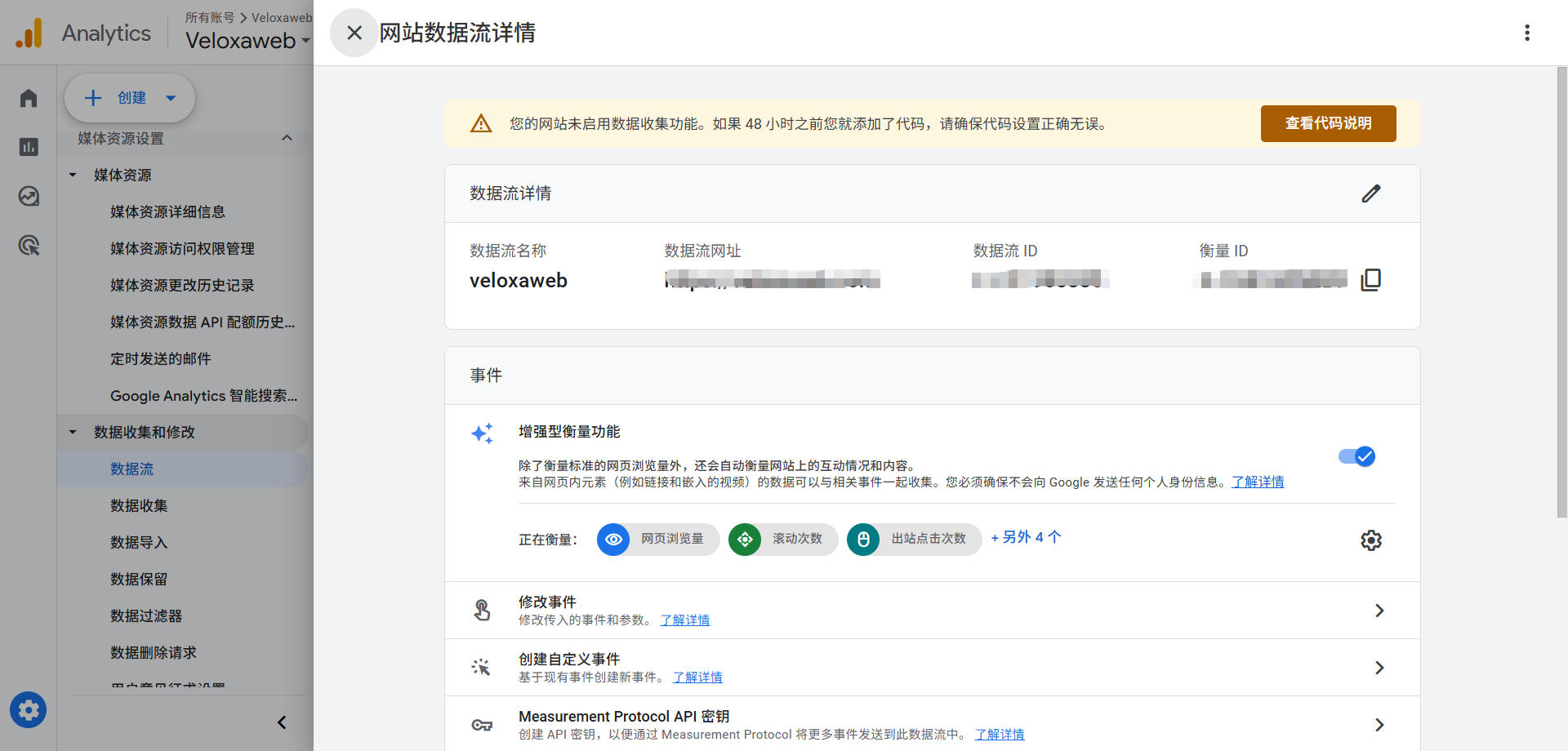Collapse the 媒体资源设置 section with its chevron

pos(287,139)
